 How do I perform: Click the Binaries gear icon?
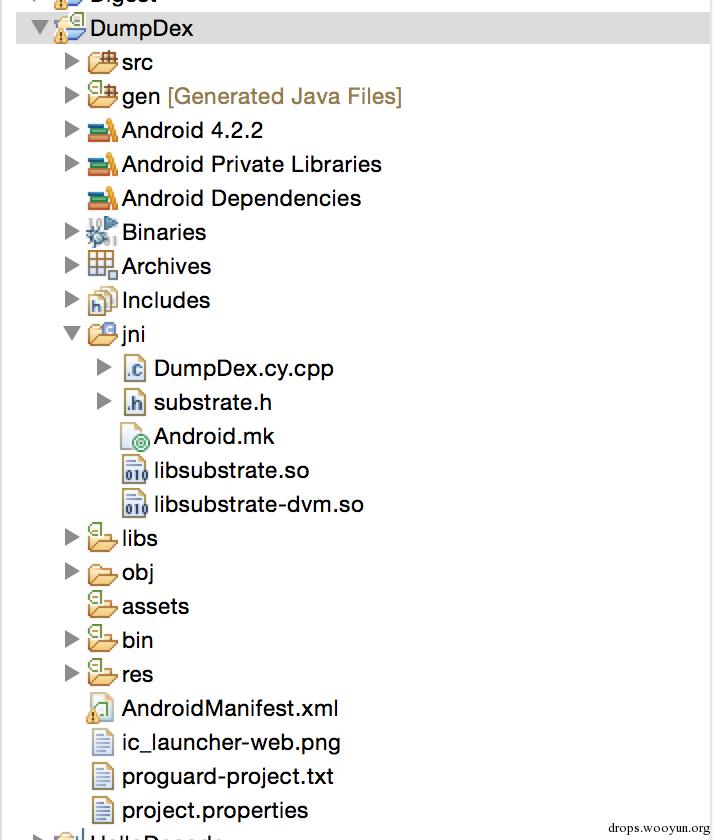102,232
